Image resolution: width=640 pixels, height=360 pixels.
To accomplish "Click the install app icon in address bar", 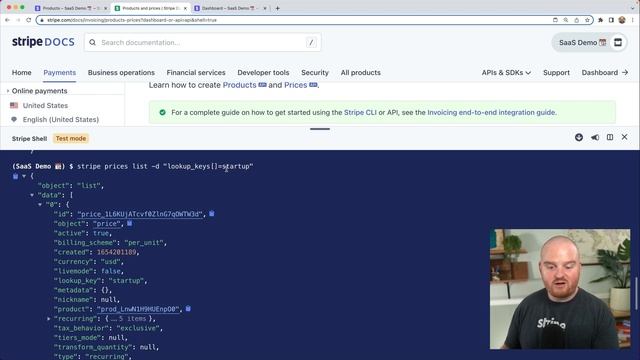I will tap(555, 20).
